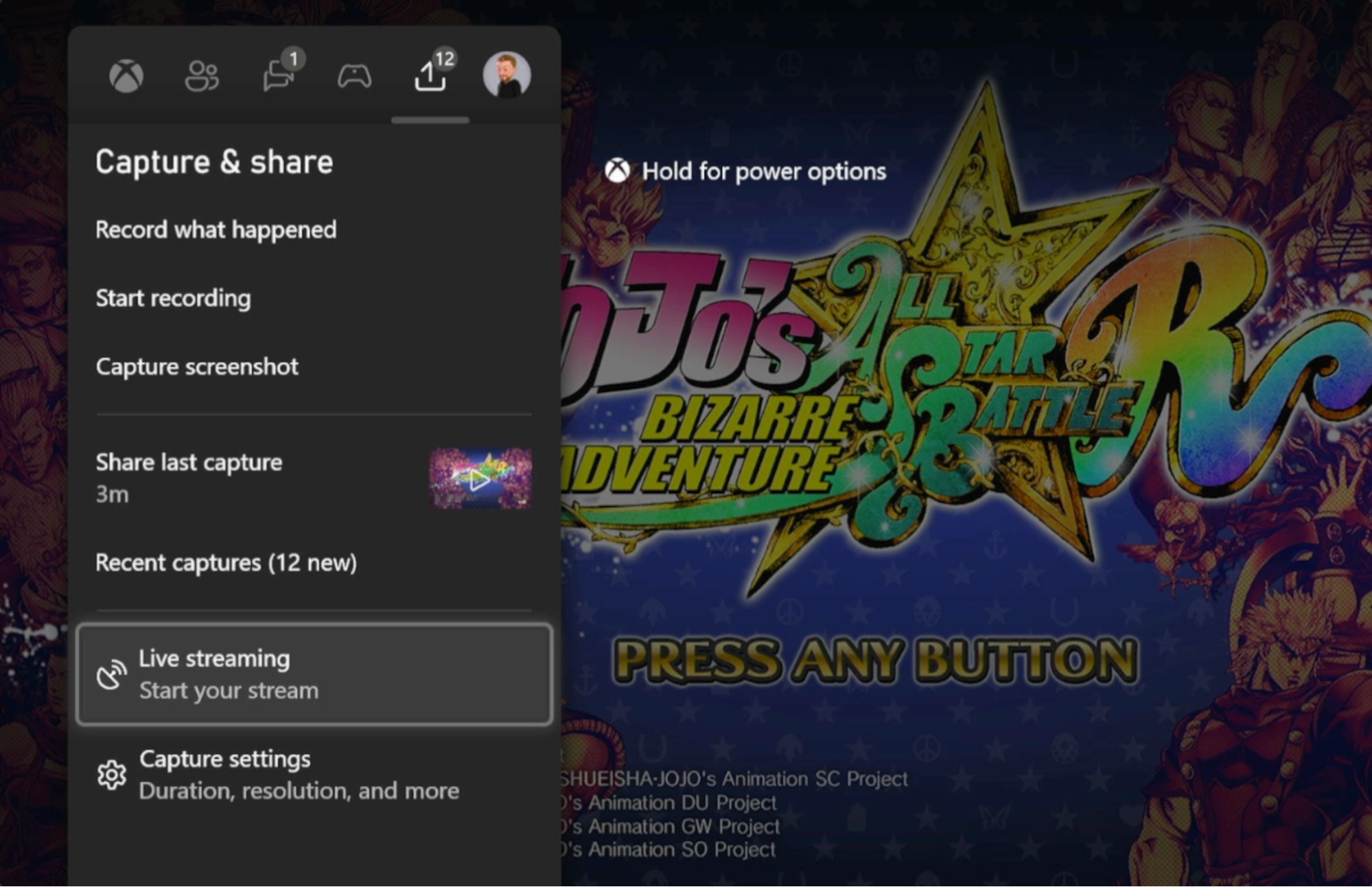Viewport: 1372px width, 887px height.
Task: Open the Xbox home guide tab
Action: [126, 76]
